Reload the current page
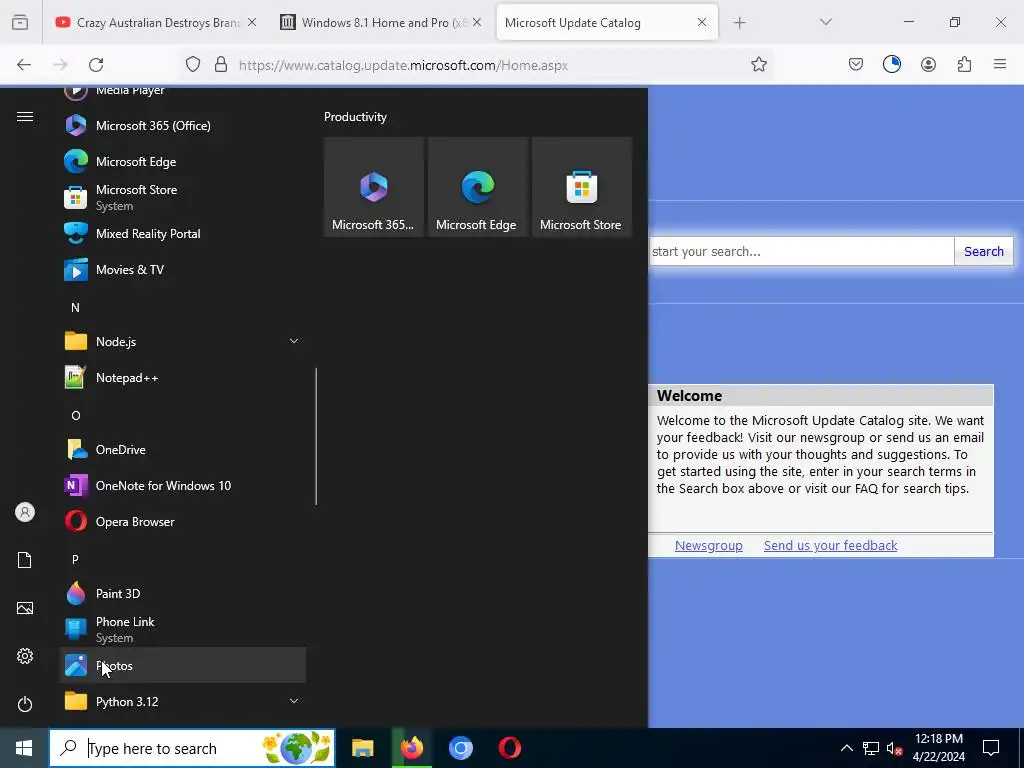 96,64
